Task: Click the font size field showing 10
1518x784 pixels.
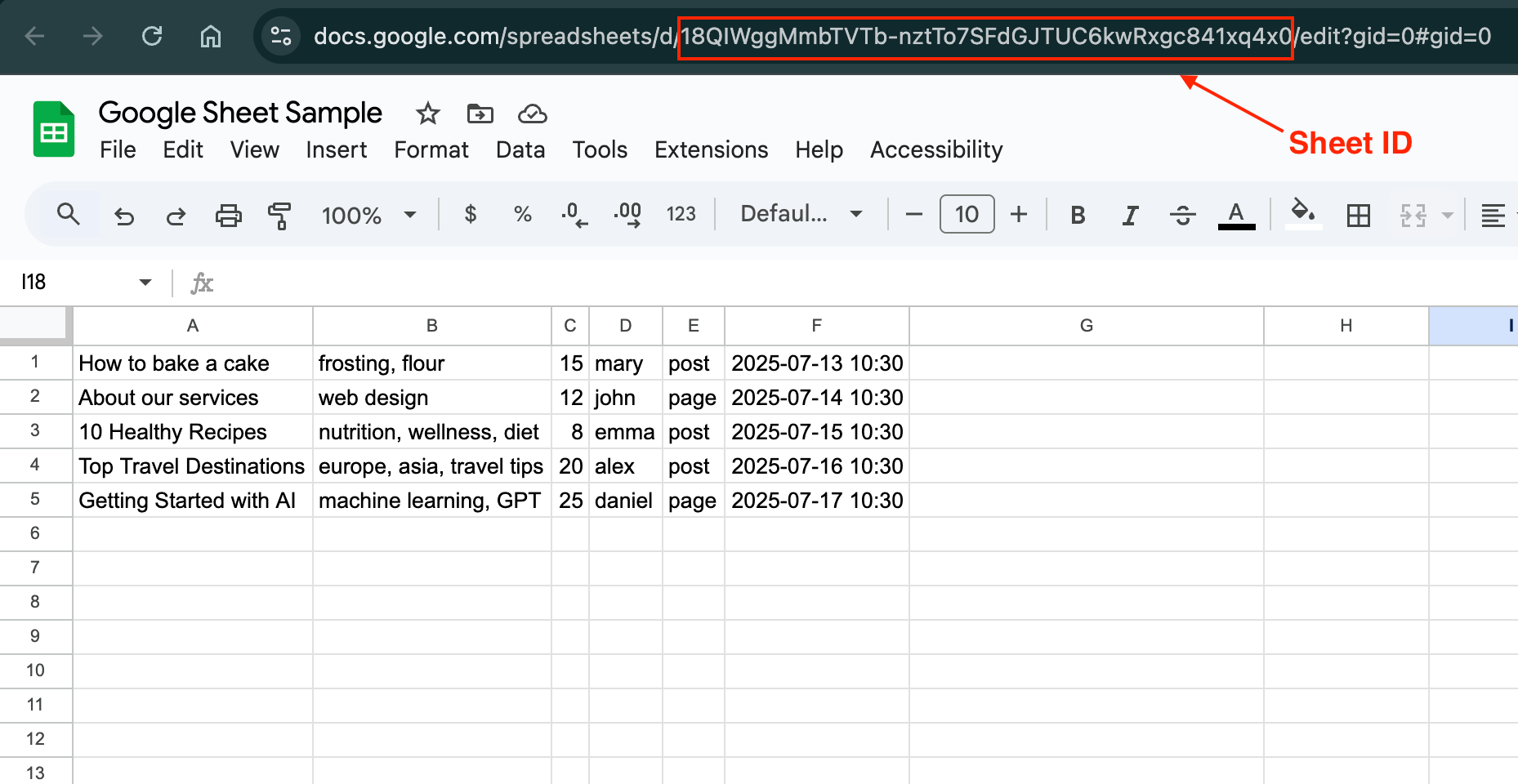Action: click(967, 214)
